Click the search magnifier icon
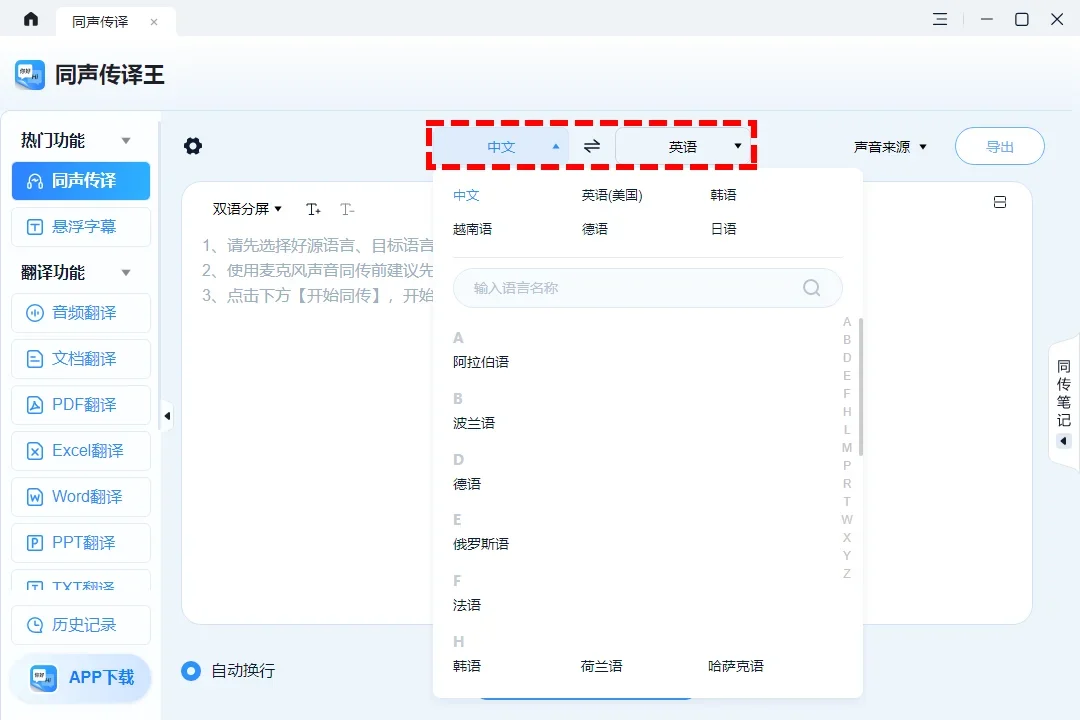This screenshot has height=720, width=1080. 811,287
